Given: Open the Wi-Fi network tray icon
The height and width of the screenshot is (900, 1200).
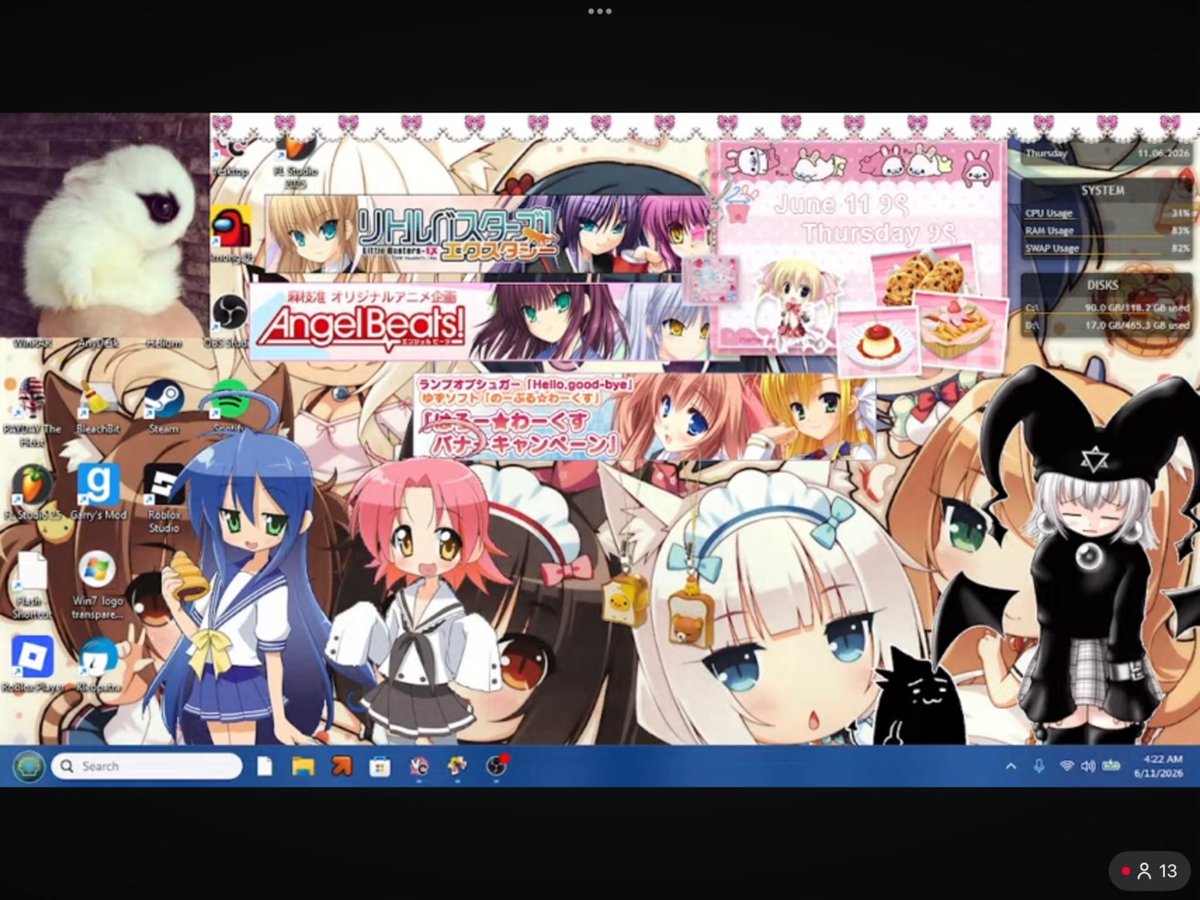Looking at the screenshot, I should point(1066,766).
